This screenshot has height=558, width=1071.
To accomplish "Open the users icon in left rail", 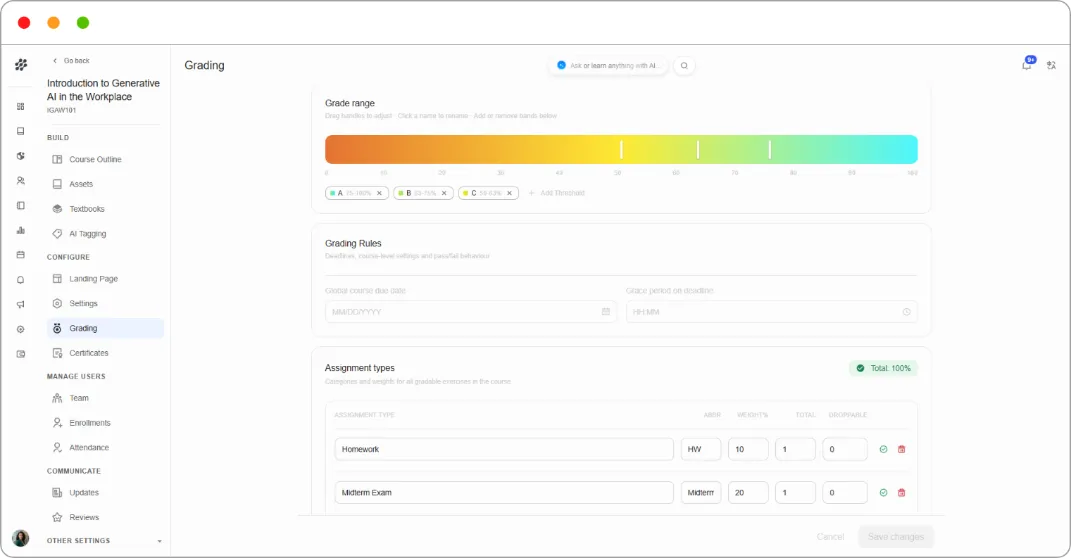I will pyautogui.click(x=20, y=181).
